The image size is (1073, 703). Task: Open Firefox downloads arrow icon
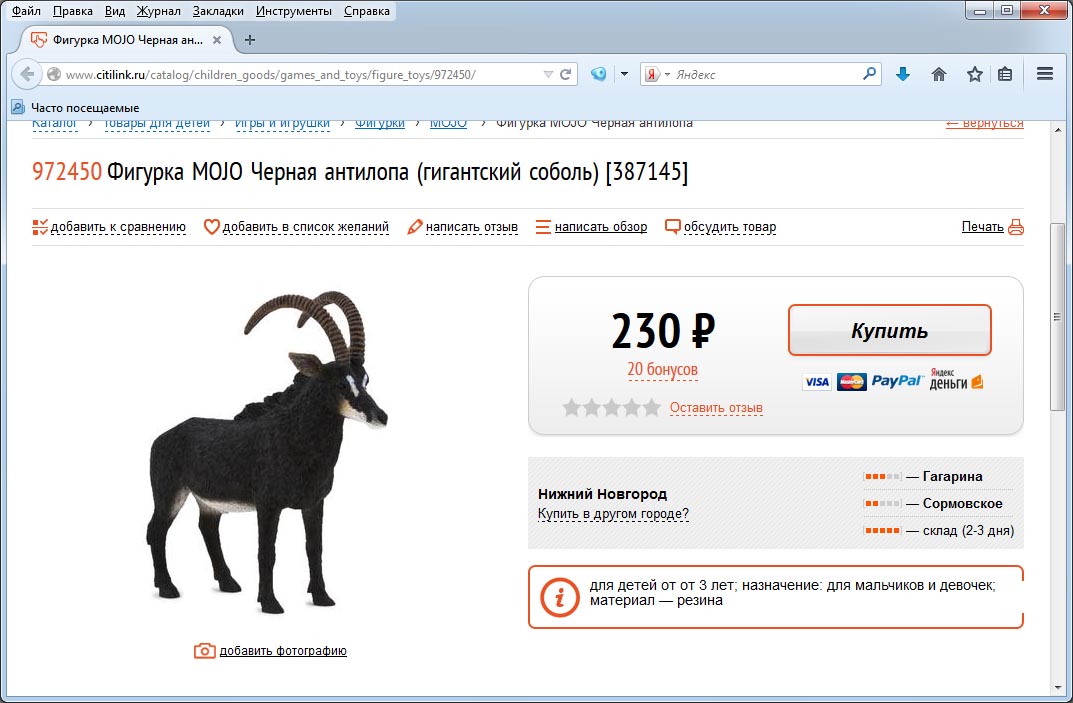(903, 74)
